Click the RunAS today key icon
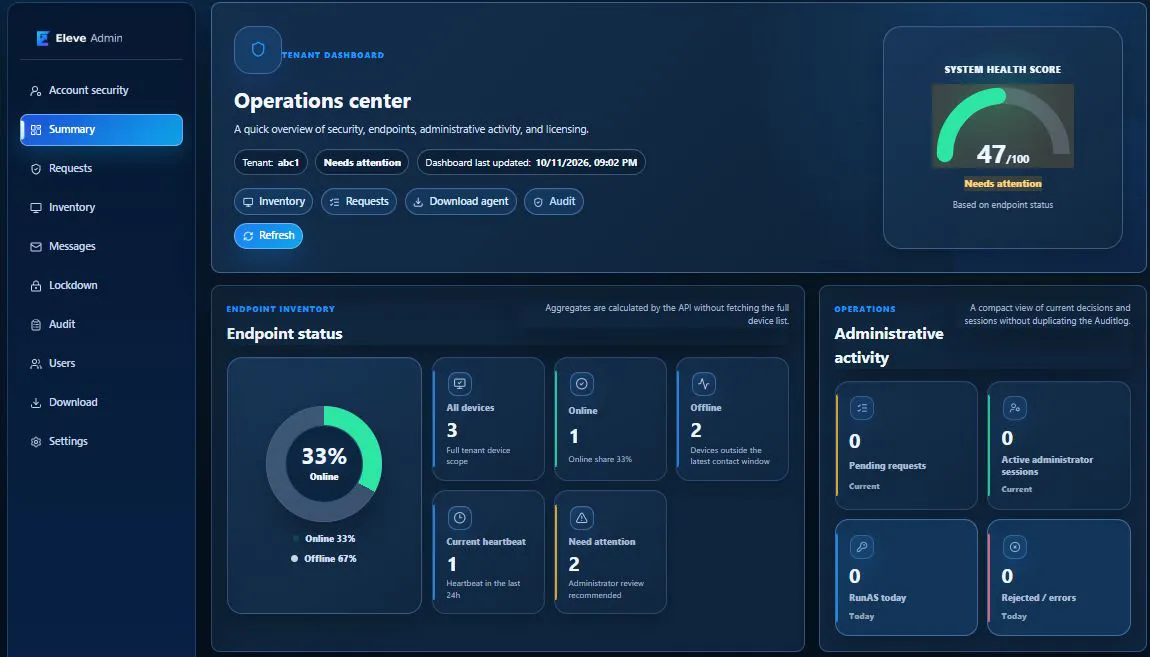Screen dimensions: 1150x657 (x=862, y=546)
